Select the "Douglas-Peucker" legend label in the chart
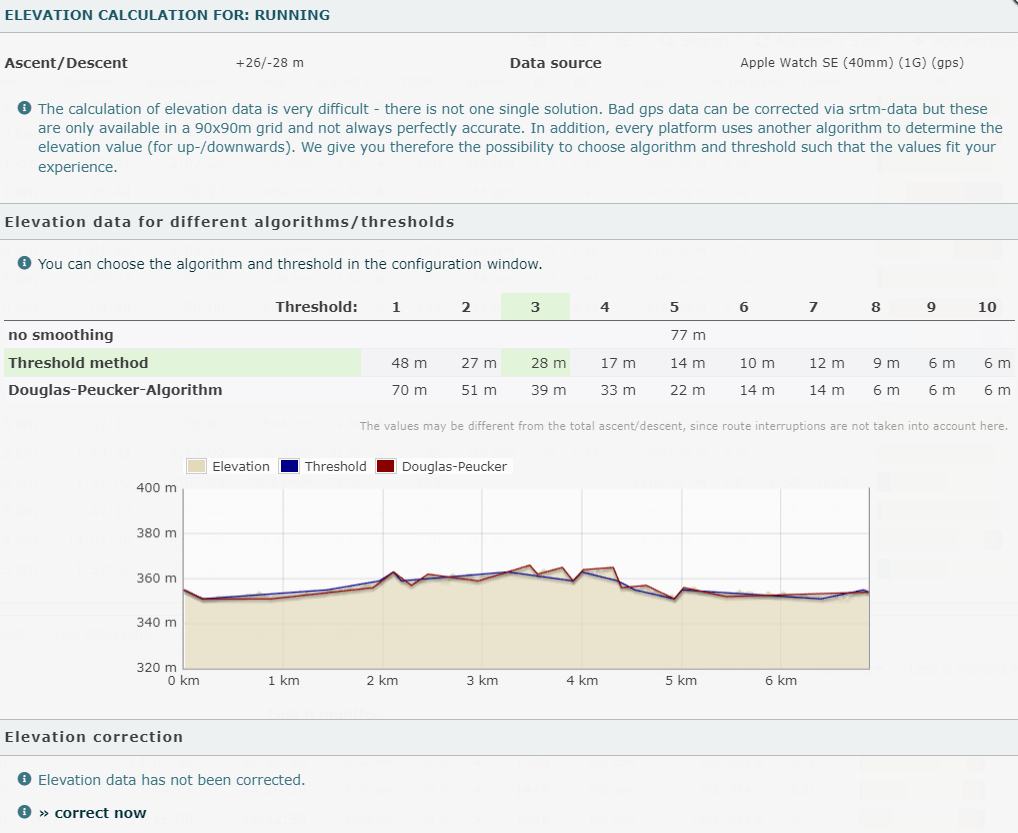1018x833 pixels. pyautogui.click(x=454, y=466)
